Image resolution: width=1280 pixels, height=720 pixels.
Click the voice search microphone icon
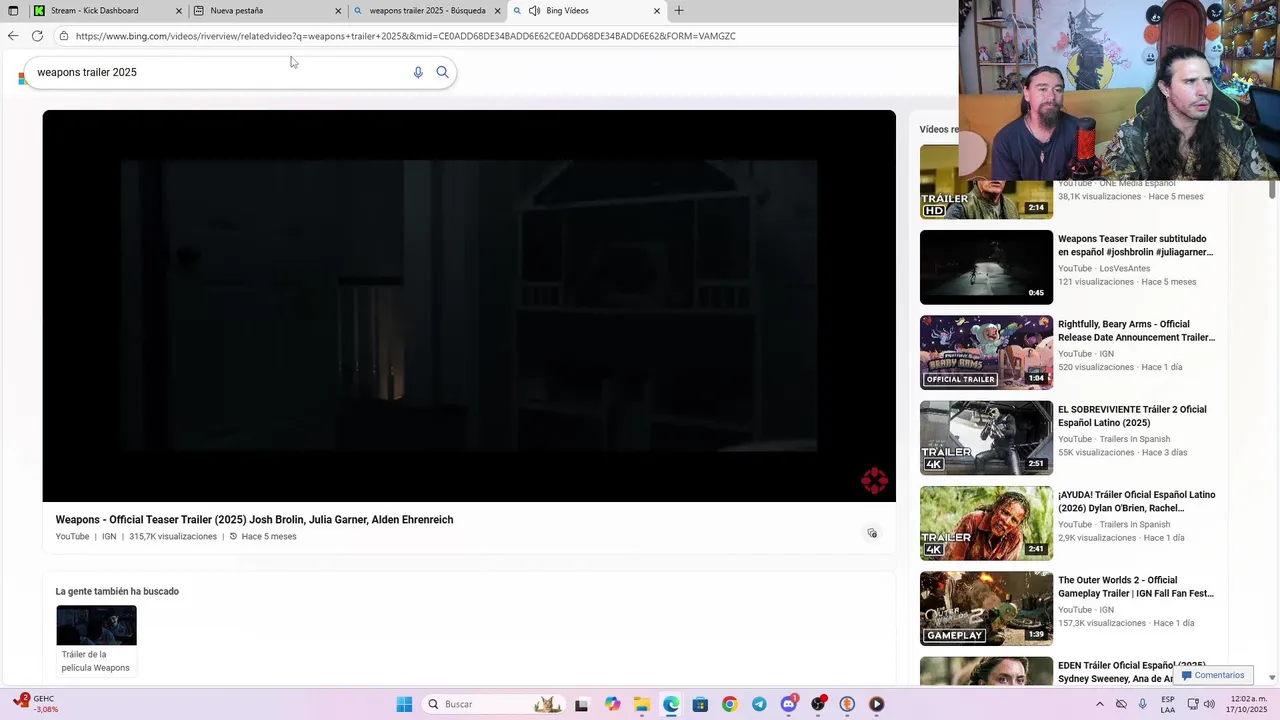418,72
